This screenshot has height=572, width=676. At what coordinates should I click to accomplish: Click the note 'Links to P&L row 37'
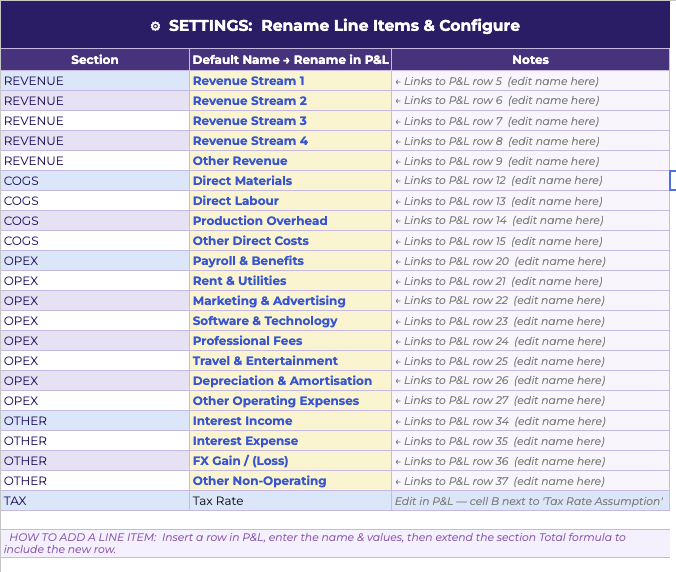530,481
